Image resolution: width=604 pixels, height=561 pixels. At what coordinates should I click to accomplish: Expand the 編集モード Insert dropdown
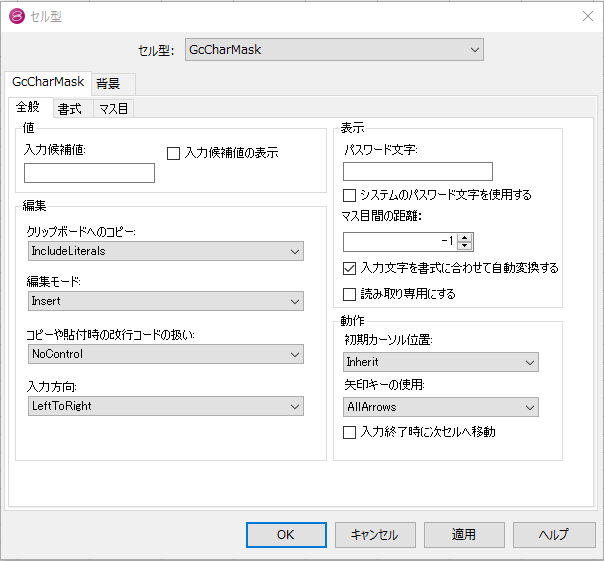point(166,301)
